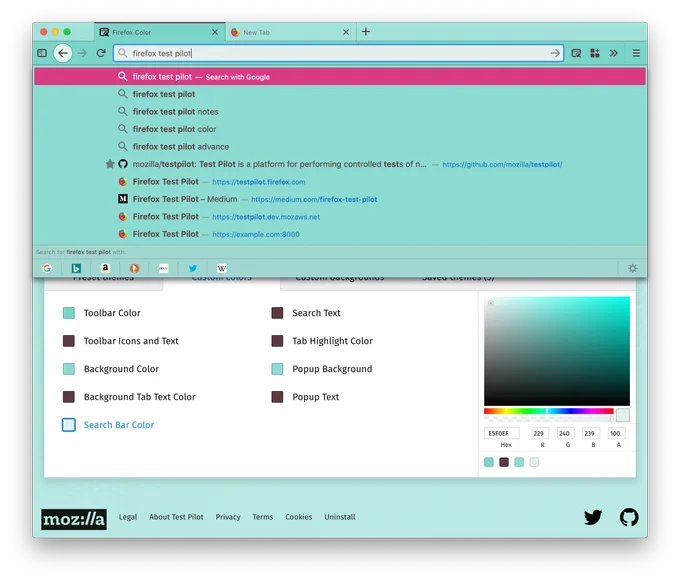680x581 pixels.
Task: Open the hamburger application menu
Action: (636, 53)
